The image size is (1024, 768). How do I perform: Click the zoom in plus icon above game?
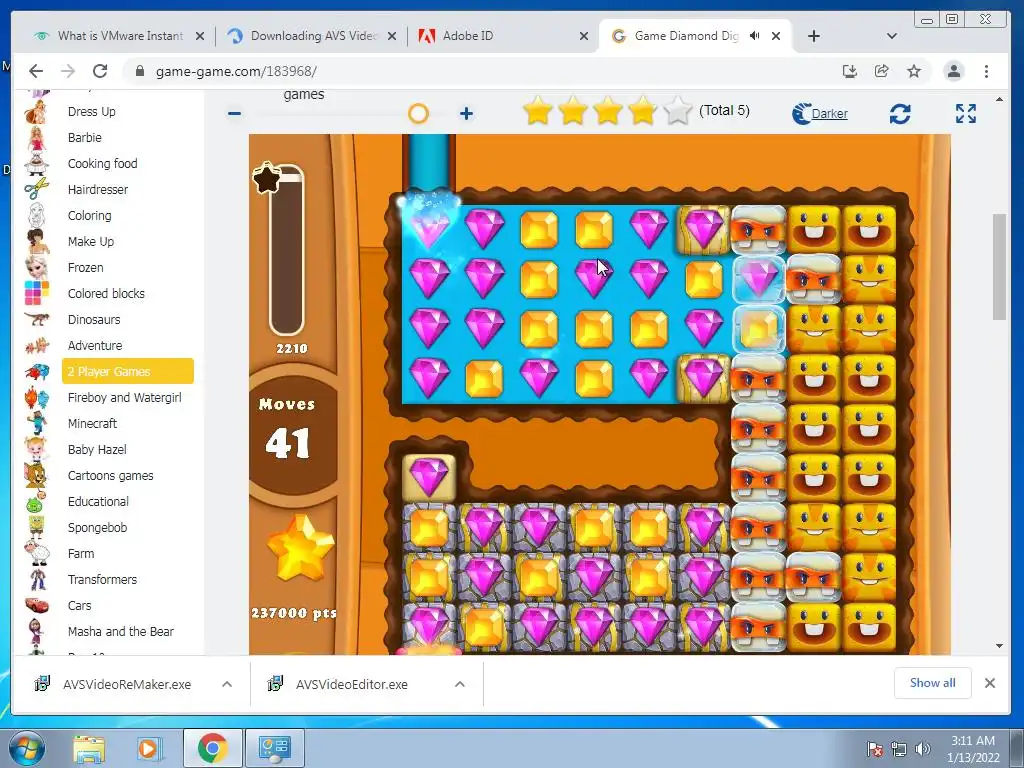click(466, 114)
